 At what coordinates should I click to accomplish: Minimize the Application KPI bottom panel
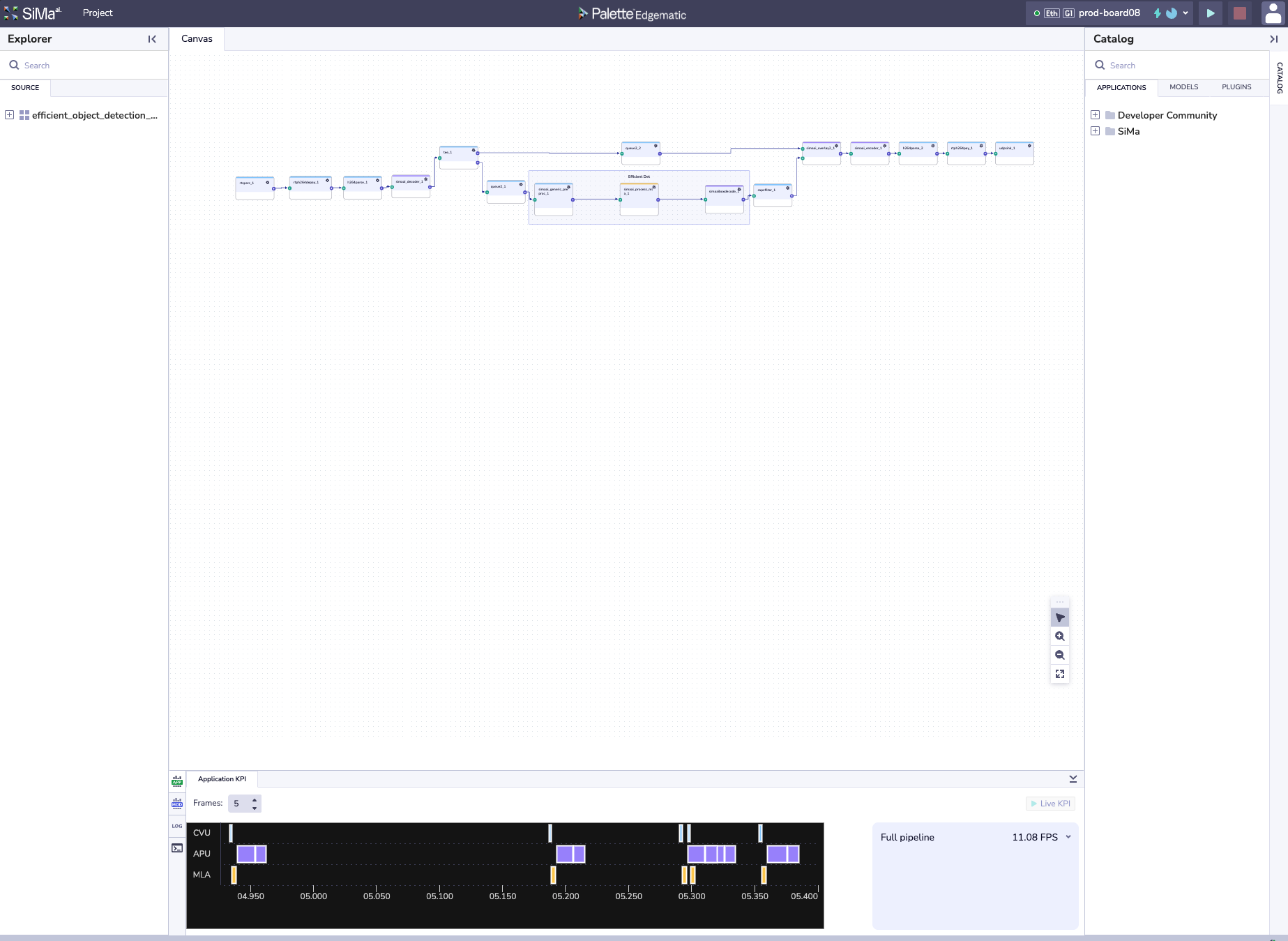click(1073, 778)
